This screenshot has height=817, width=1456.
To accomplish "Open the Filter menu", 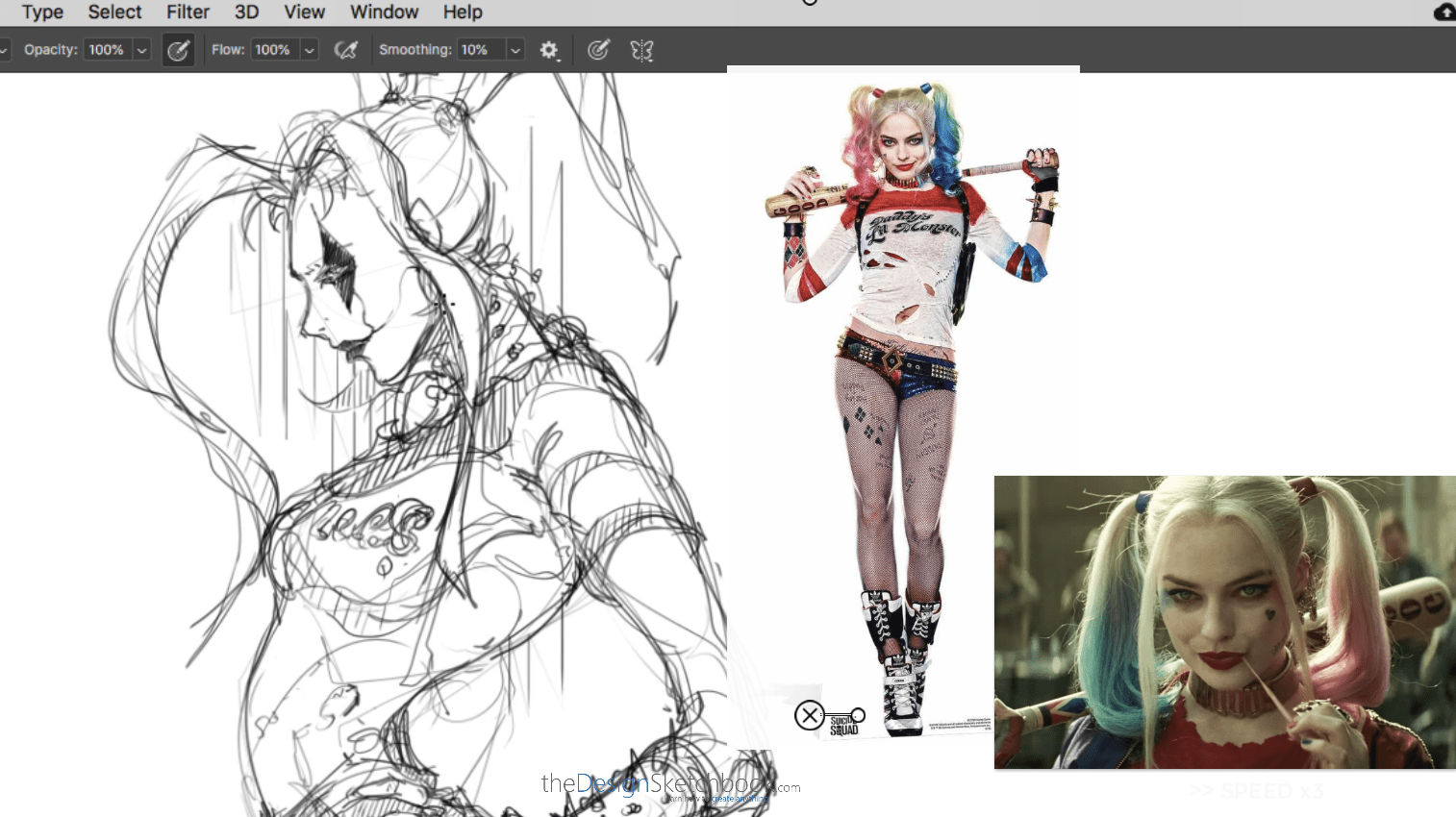I will point(188,12).
